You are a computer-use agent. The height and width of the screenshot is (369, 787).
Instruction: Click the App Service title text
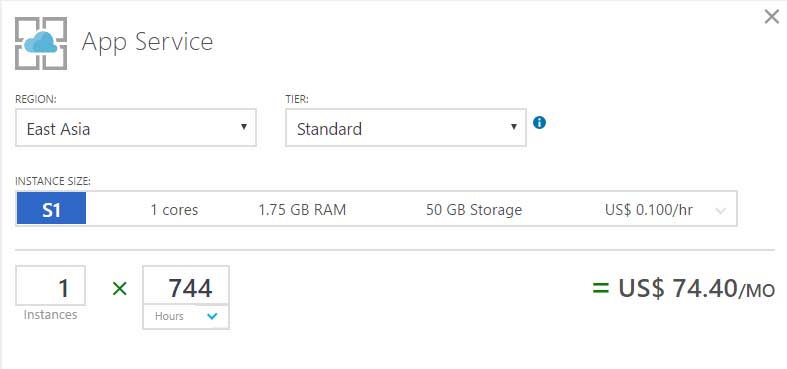(x=147, y=42)
